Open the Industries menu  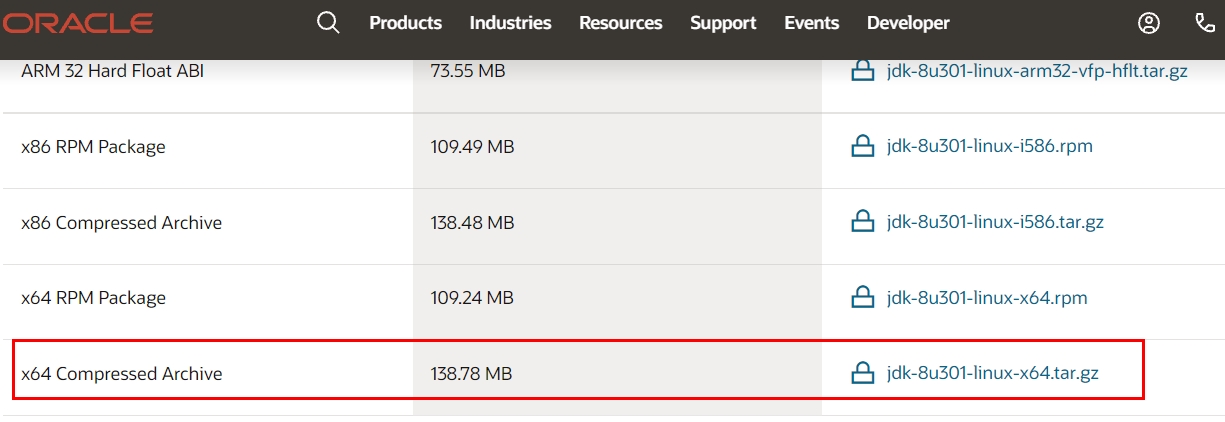click(x=510, y=22)
